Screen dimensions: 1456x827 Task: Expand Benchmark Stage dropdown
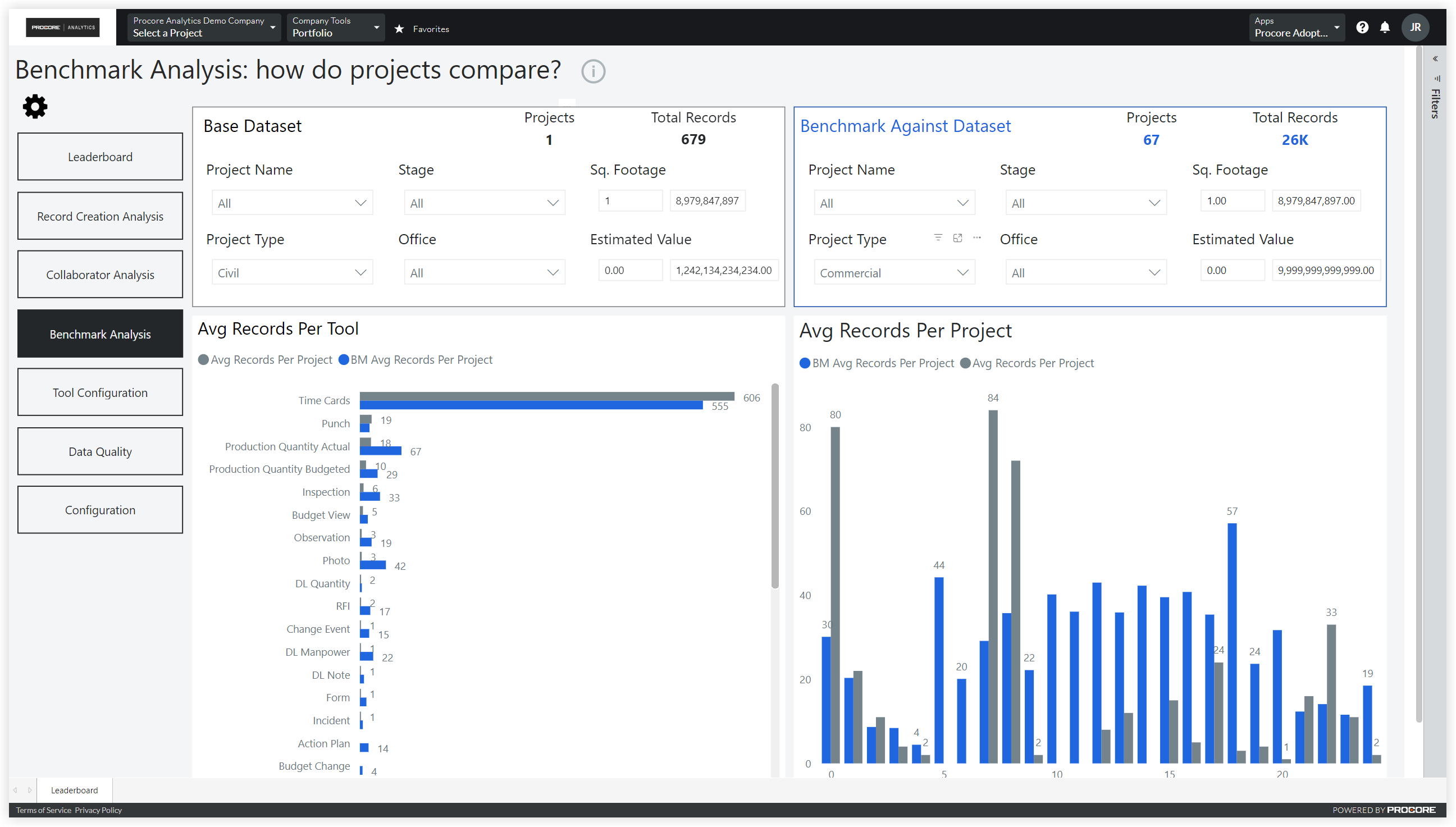tap(1085, 203)
